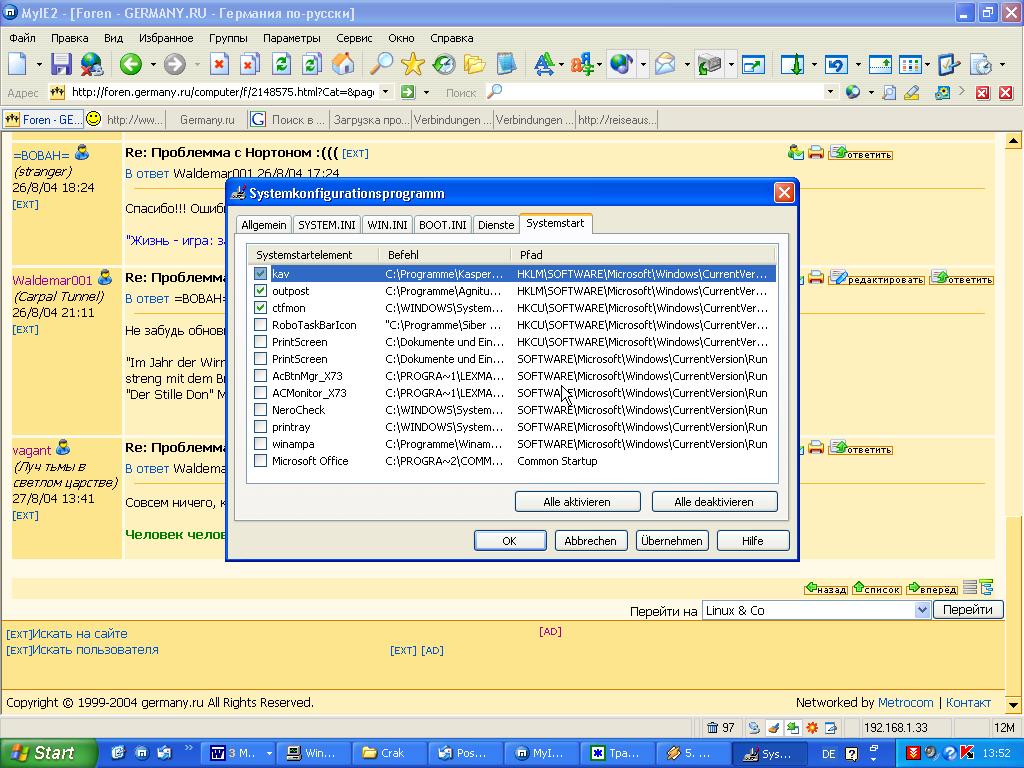Click the Home house icon
This screenshot has height=768, width=1024.
click(x=343, y=64)
